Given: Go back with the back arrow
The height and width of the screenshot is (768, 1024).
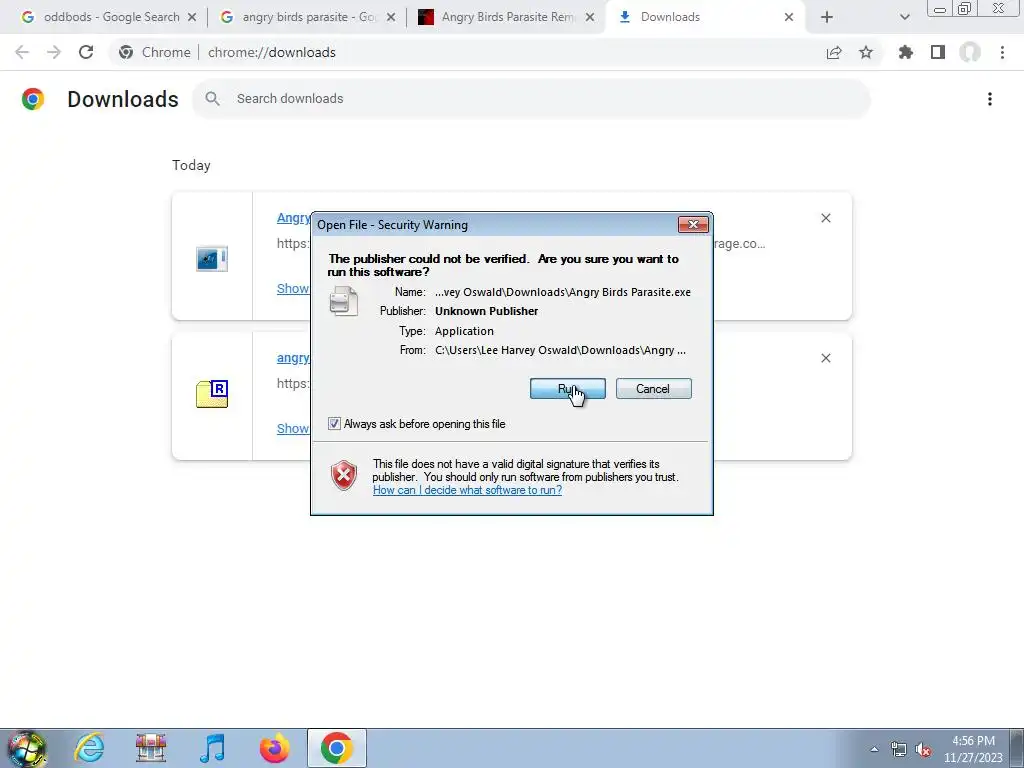Looking at the screenshot, I should [22, 52].
